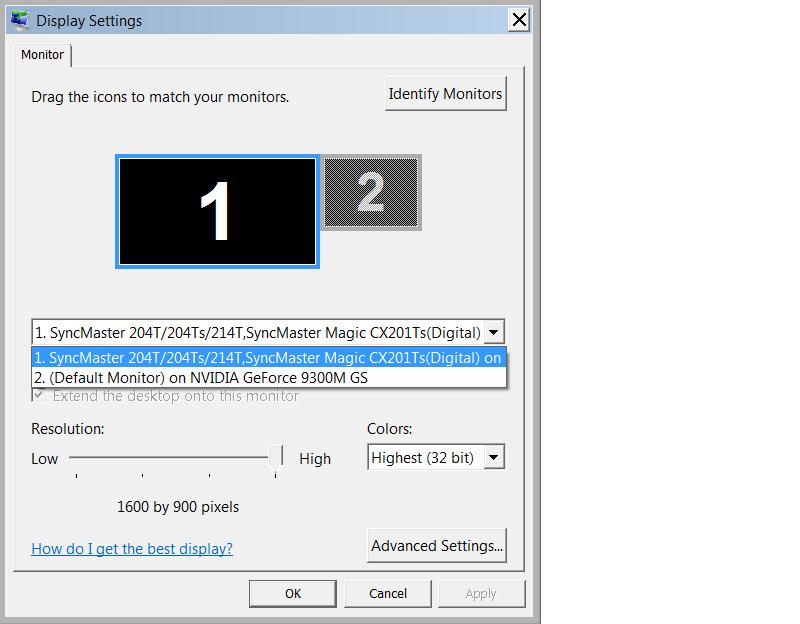Click the Colors label
The width and height of the screenshot is (800, 624).
[389, 429]
